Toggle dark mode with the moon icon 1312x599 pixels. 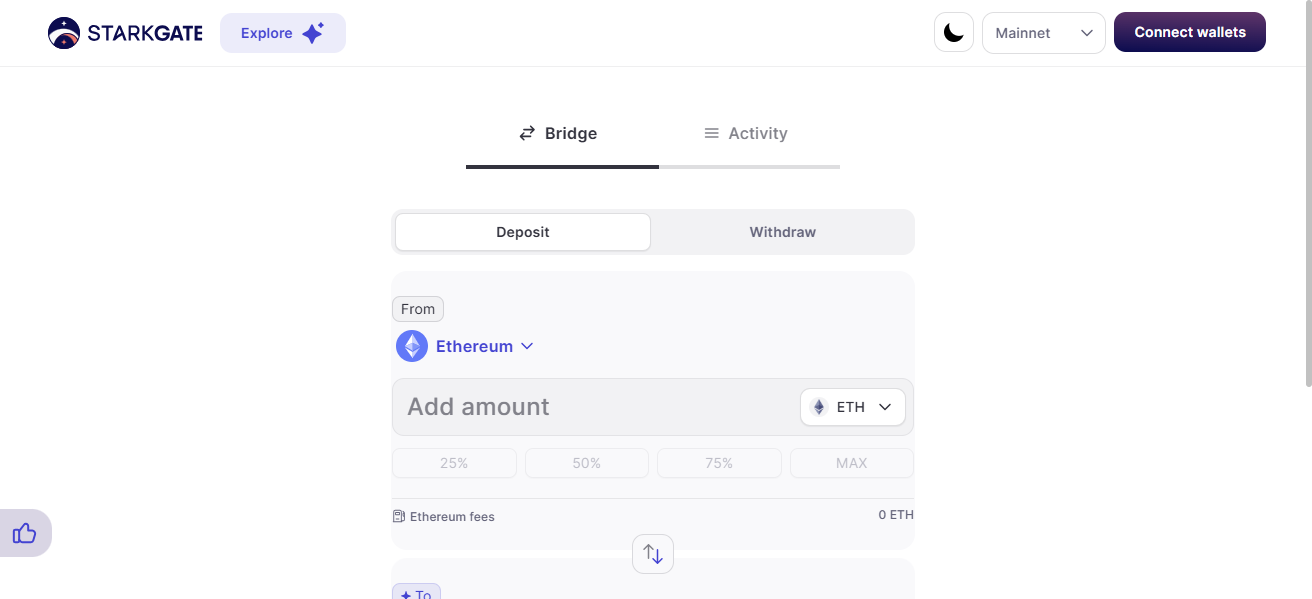954,33
